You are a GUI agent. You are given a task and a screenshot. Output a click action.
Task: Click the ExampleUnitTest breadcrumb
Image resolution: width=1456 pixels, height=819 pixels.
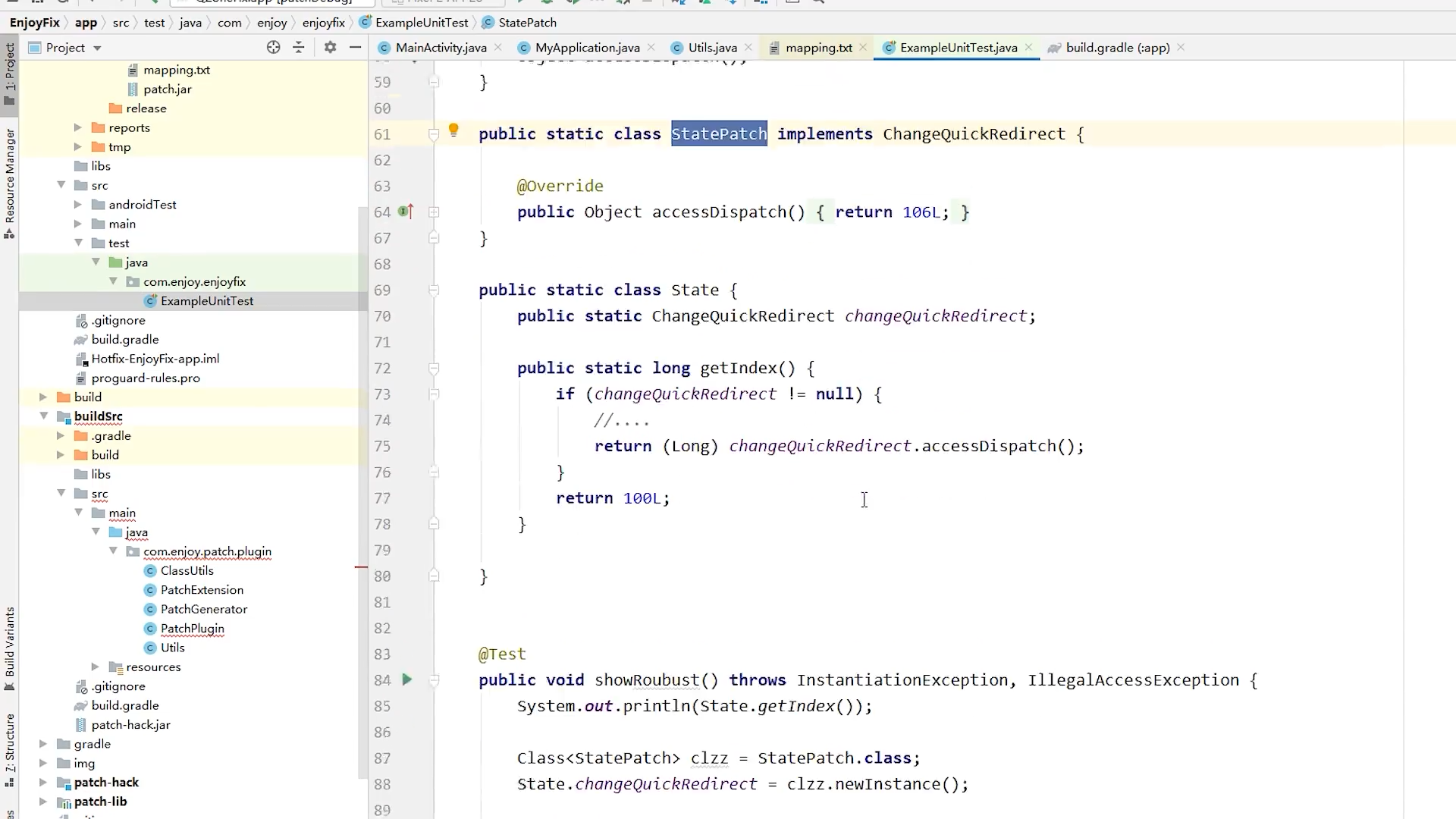pos(422,23)
